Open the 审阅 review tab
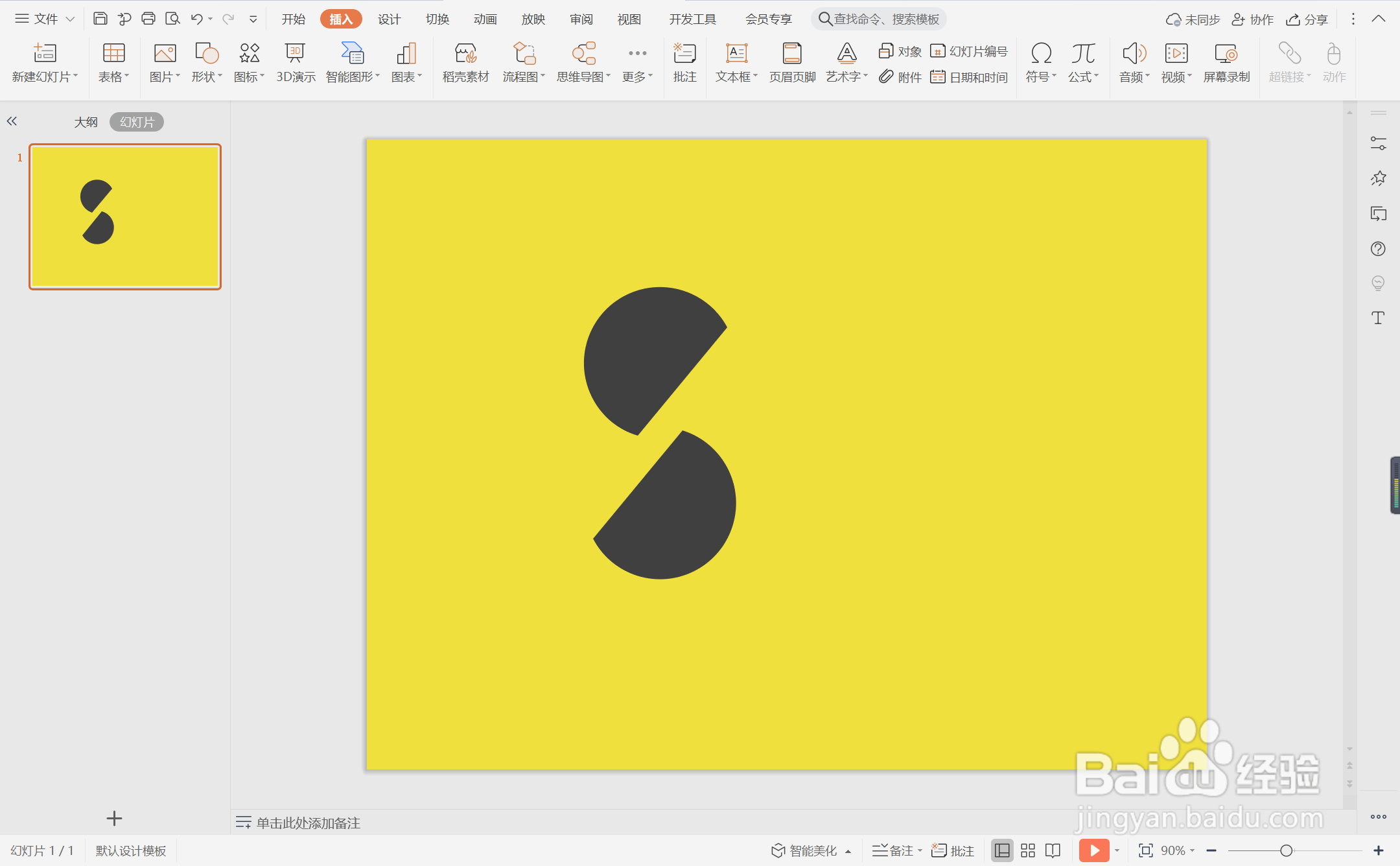Image resolution: width=1400 pixels, height=866 pixels. point(581,19)
